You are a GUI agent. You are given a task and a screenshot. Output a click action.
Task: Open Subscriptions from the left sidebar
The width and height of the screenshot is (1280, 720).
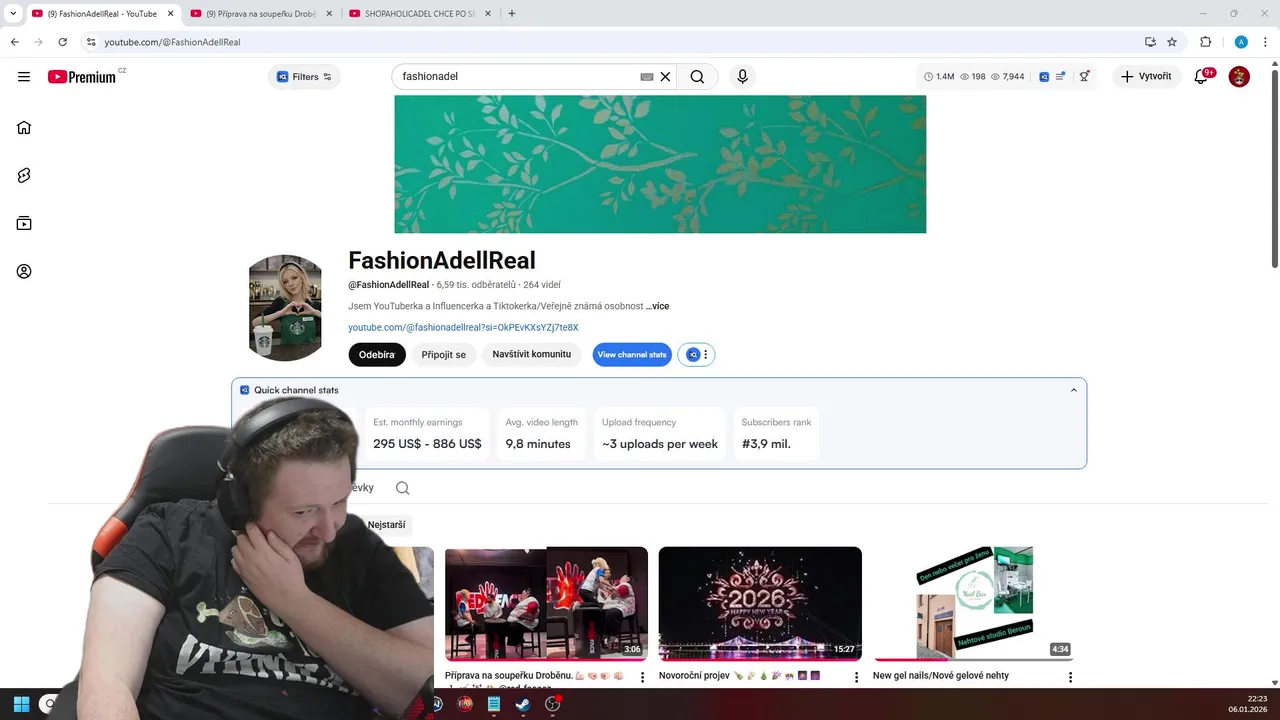pos(24,223)
